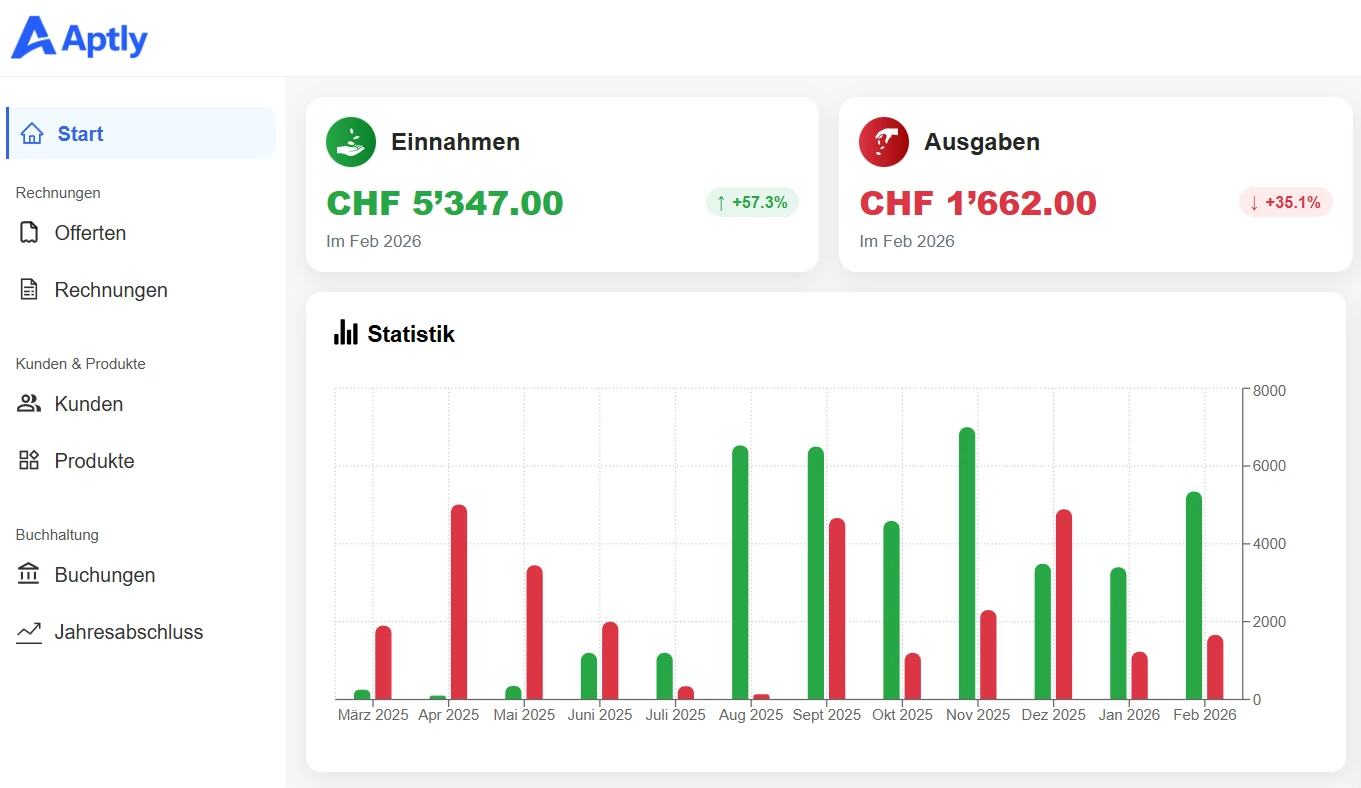Open Buchungen under Buchhaltung

click(x=105, y=575)
